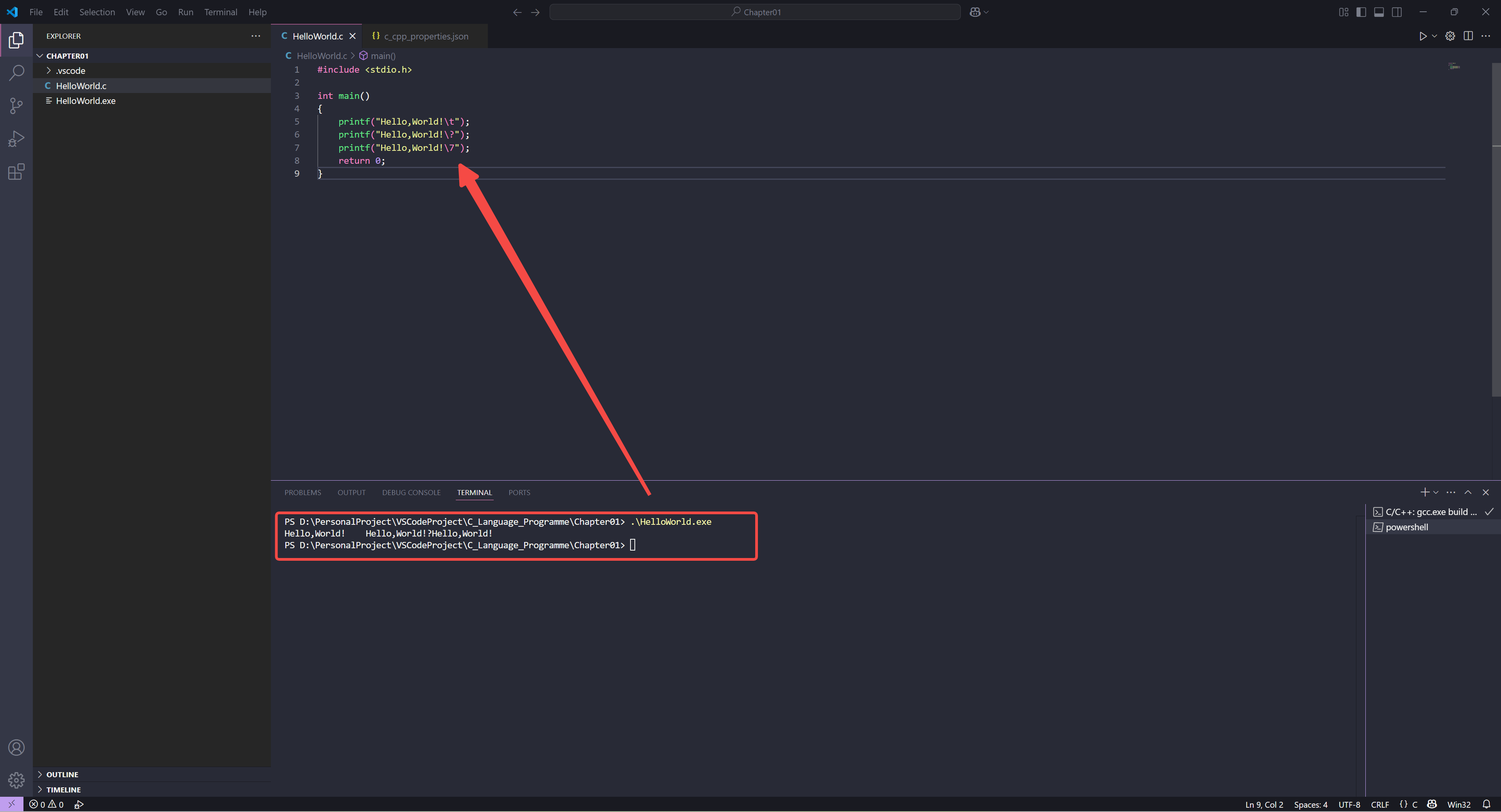Click UTF-8 encoding in status bar
Screen dimensions: 1501x812
[1349, 805]
